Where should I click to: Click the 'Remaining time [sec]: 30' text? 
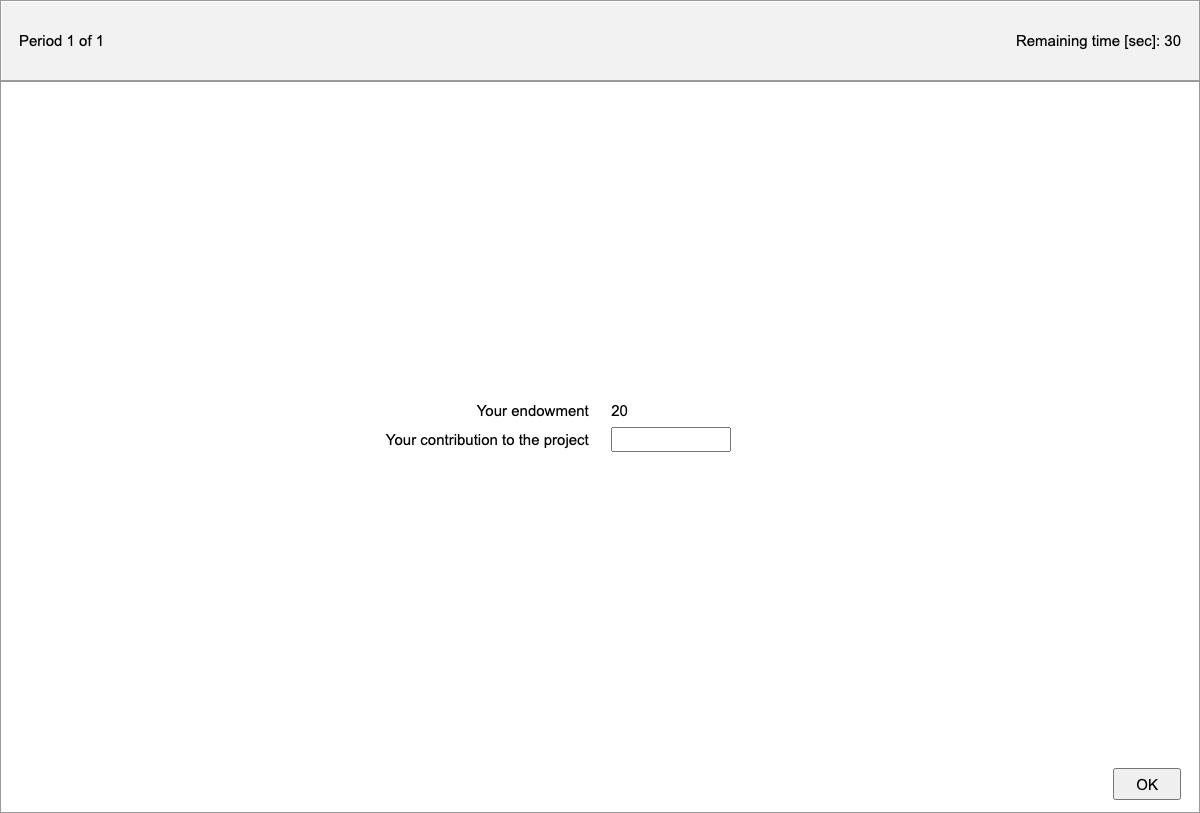pyautogui.click(x=1098, y=41)
